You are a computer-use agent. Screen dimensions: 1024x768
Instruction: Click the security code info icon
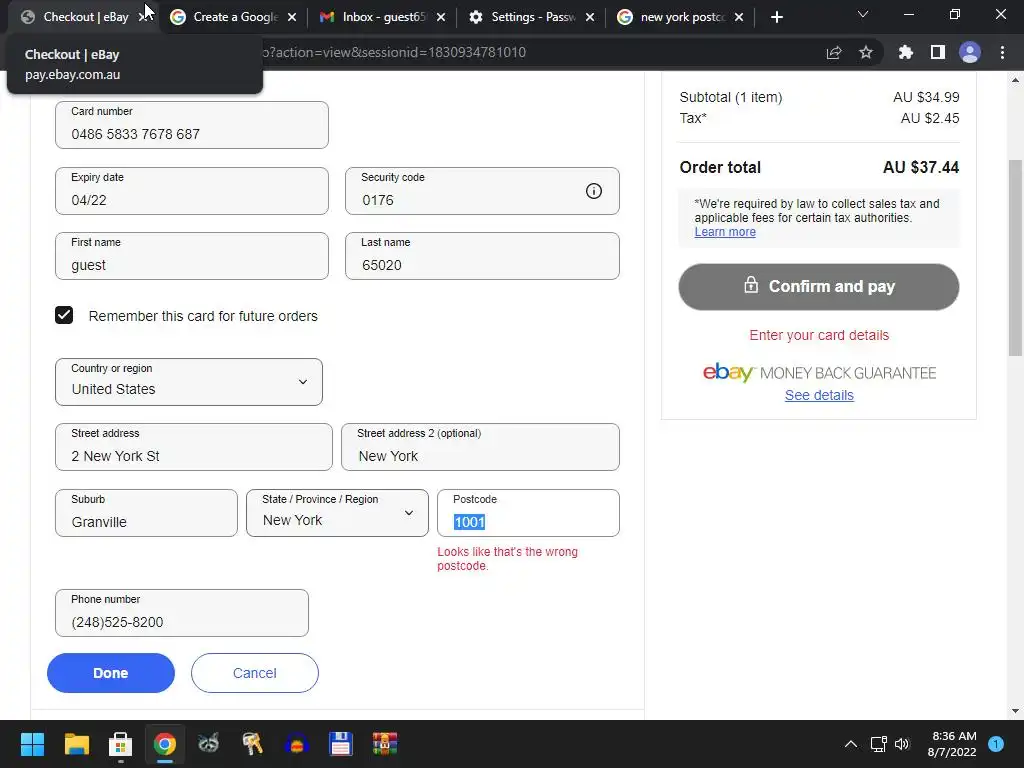(x=593, y=191)
